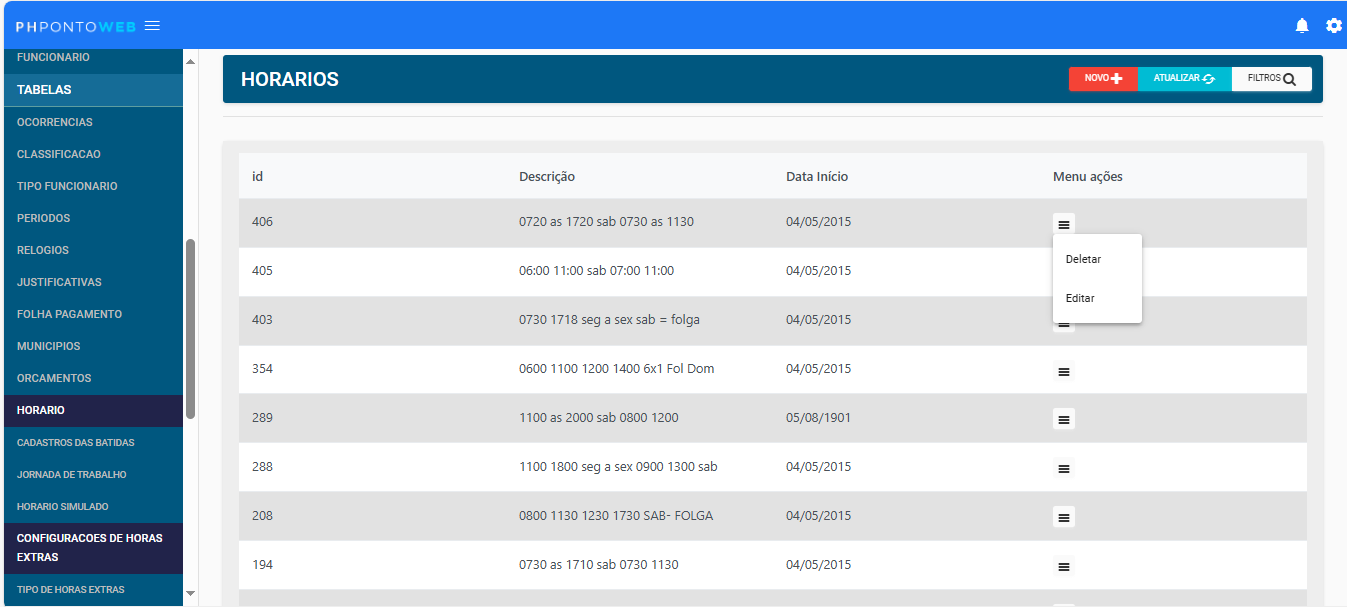Image resolution: width=1347 pixels, height=607 pixels.
Task: Open action menu for row 208
Action: pos(1064,518)
